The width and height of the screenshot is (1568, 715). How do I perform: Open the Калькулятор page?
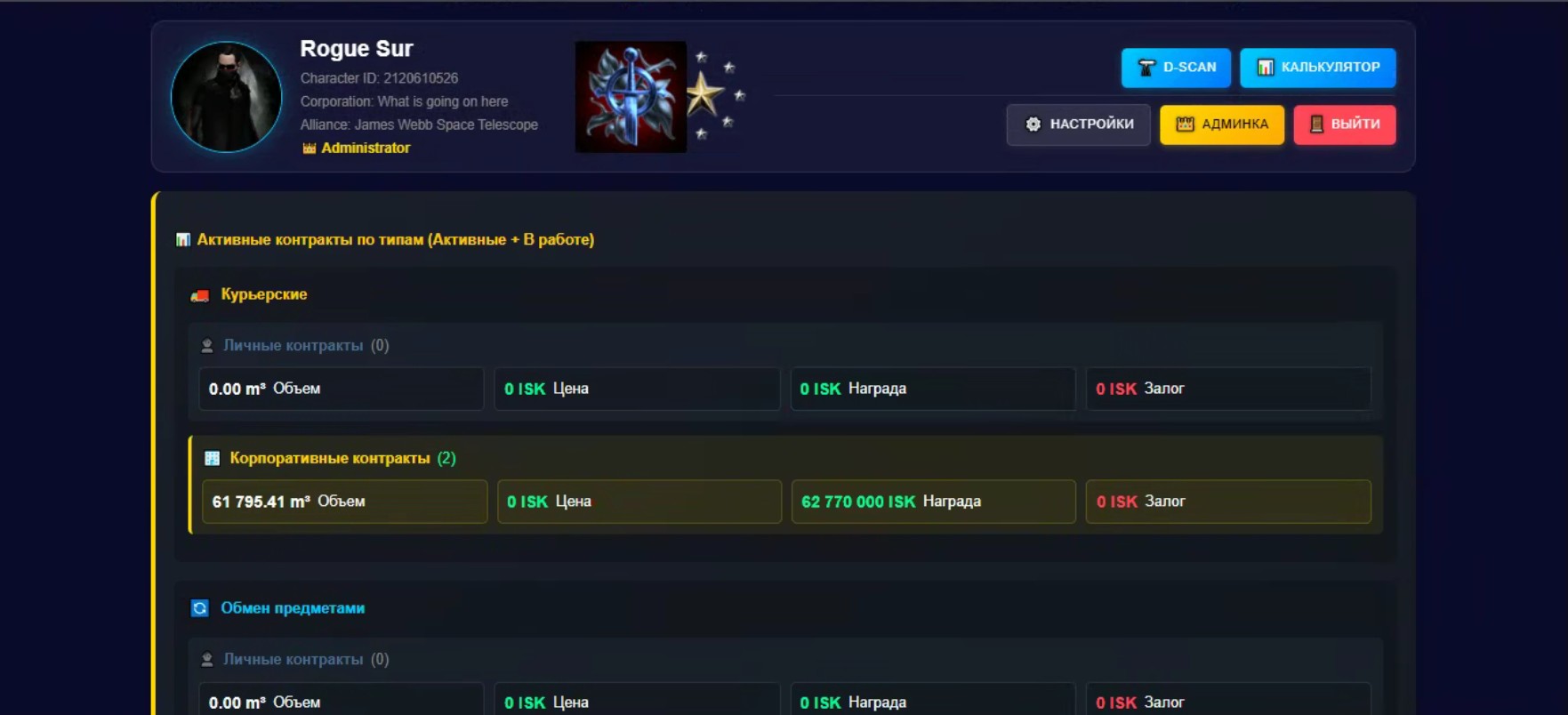click(x=1317, y=68)
